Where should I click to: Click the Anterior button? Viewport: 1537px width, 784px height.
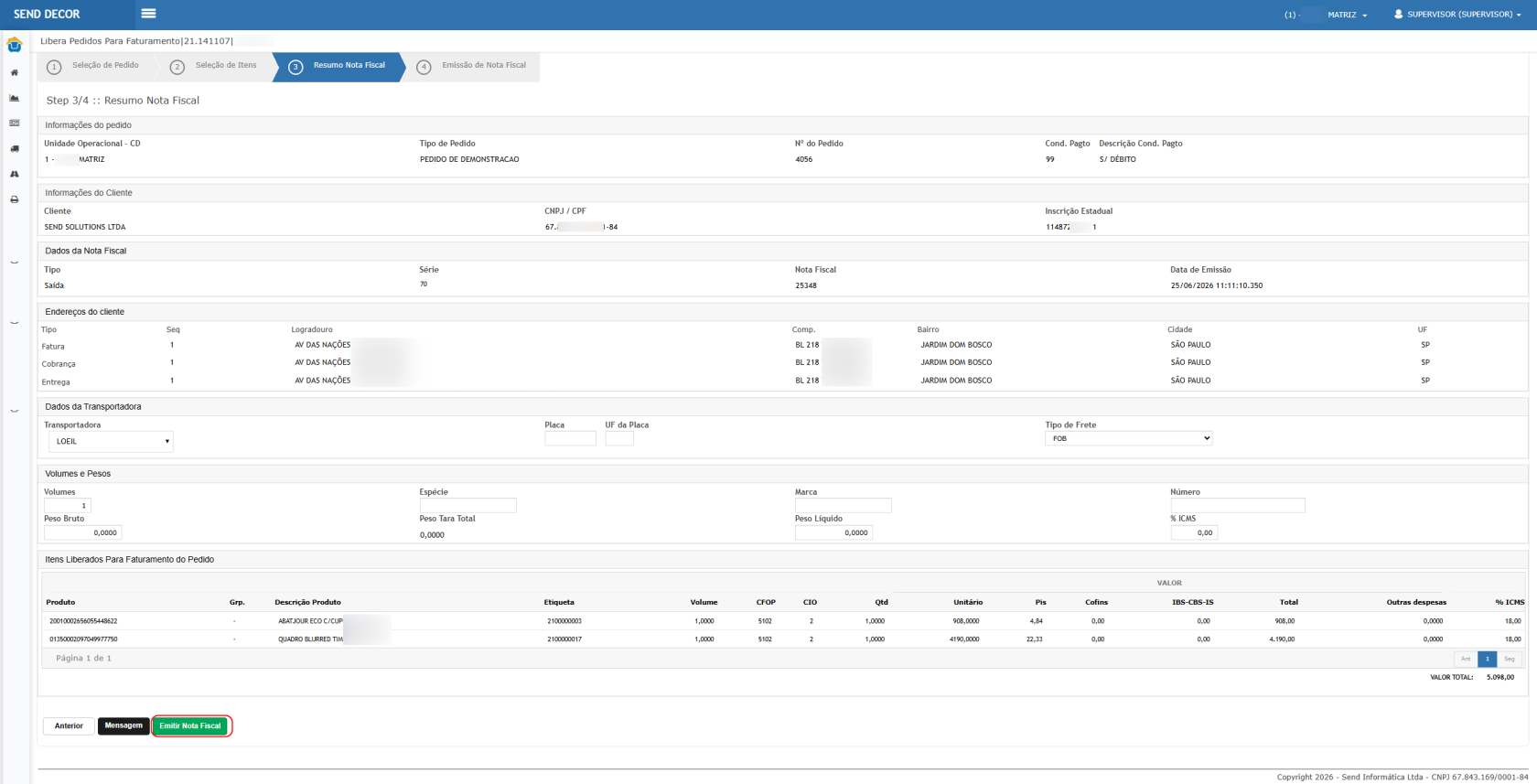(x=69, y=725)
